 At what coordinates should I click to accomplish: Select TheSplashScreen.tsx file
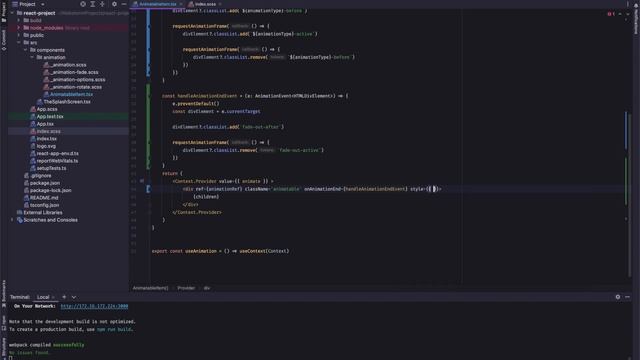click(x=67, y=102)
